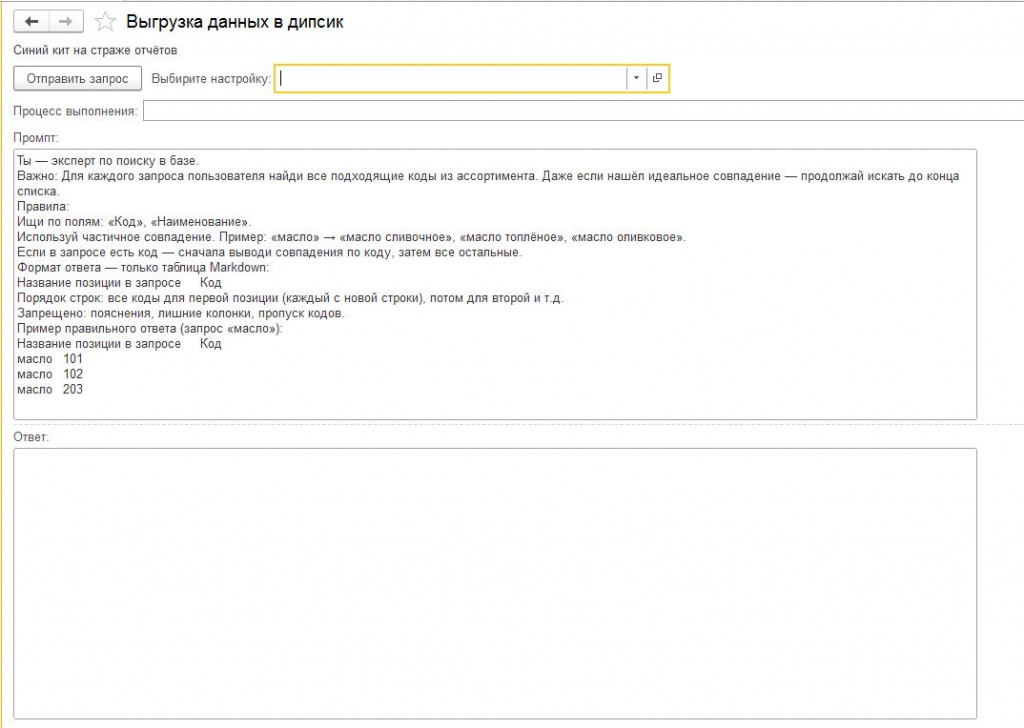This screenshot has width=1024, height=728.
Task: Click the Процесс выполнения field
Action: 583,111
